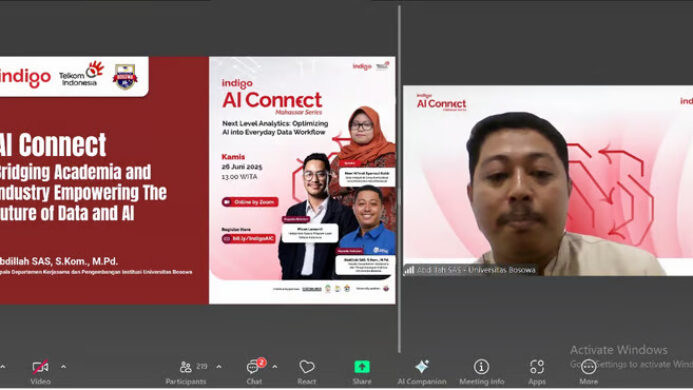Expand the video options caret
The width and height of the screenshot is (693, 390).
[x=64, y=367]
